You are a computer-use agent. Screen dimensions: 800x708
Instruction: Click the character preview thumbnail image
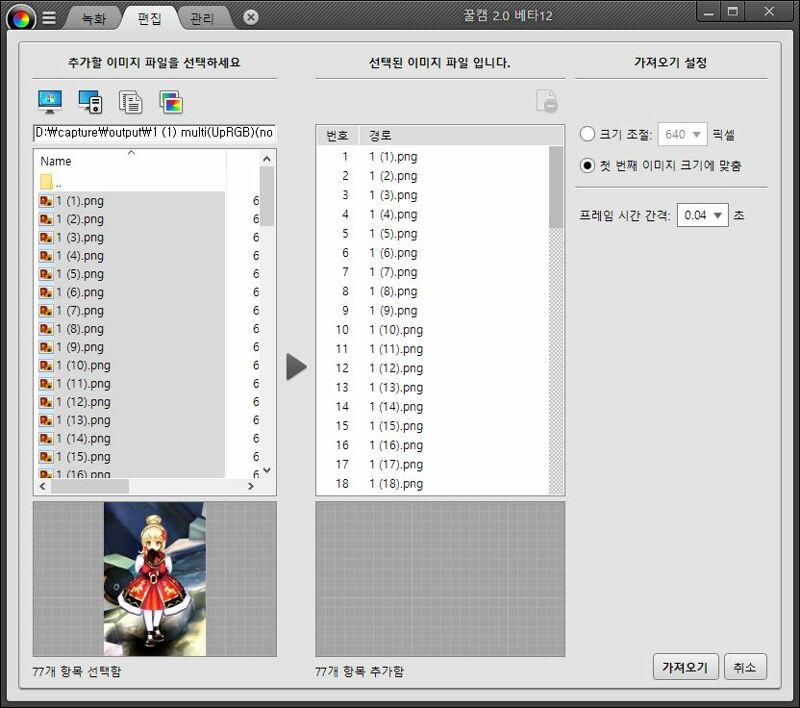click(x=155, y=579)
